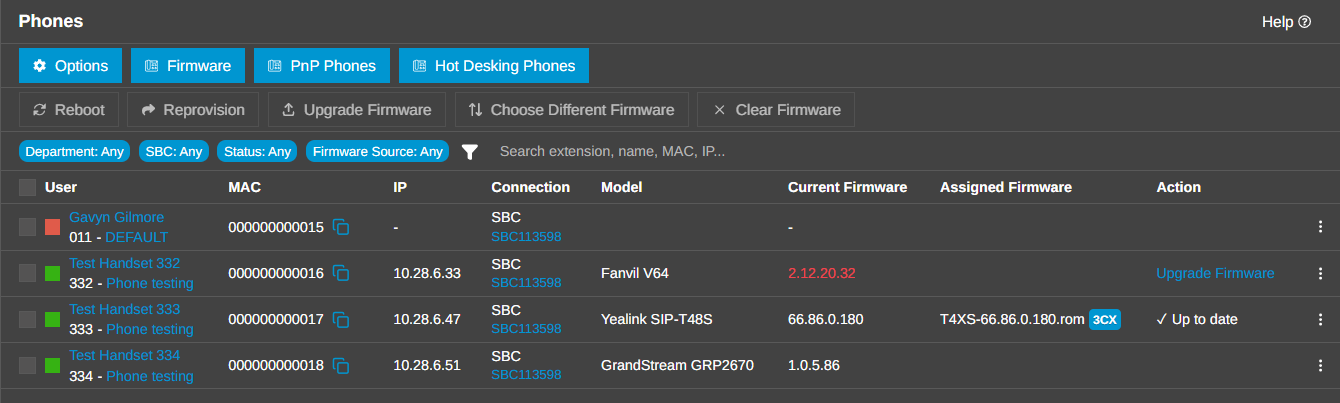This screenshot has width=1340, height=403.
Task: Open Phone testing link for extension 334
Action: pyautogui.click(x=150, y=376)
